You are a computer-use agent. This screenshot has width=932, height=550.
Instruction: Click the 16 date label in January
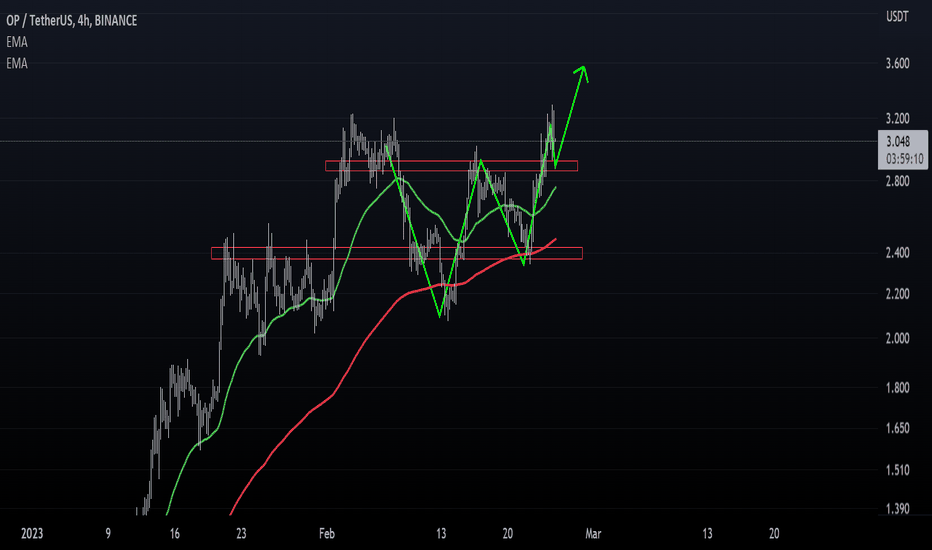[174, 533]
